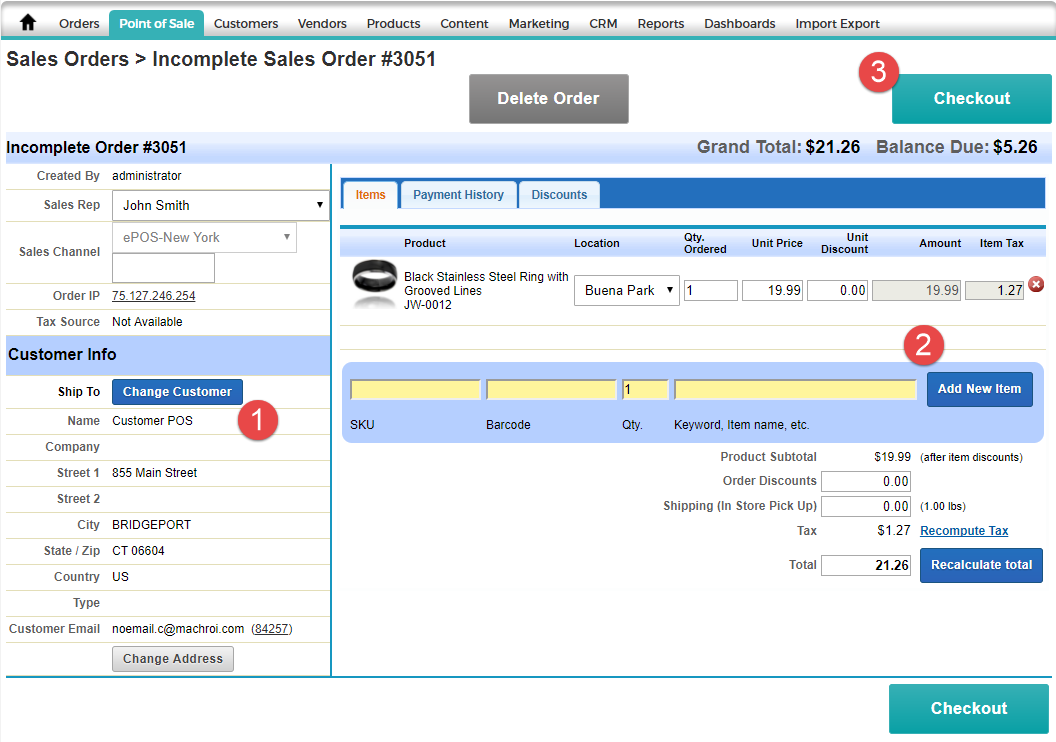Open the ring product thumbnail

[x=374, y=283]
